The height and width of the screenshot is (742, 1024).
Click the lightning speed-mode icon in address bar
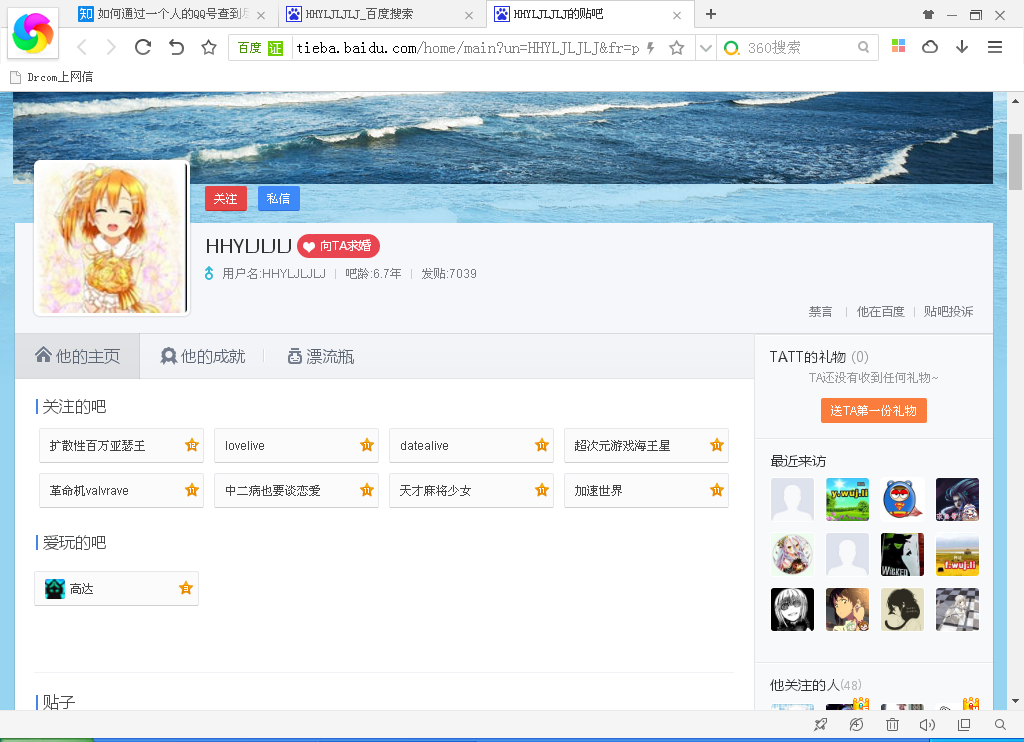tap(650, 48)
